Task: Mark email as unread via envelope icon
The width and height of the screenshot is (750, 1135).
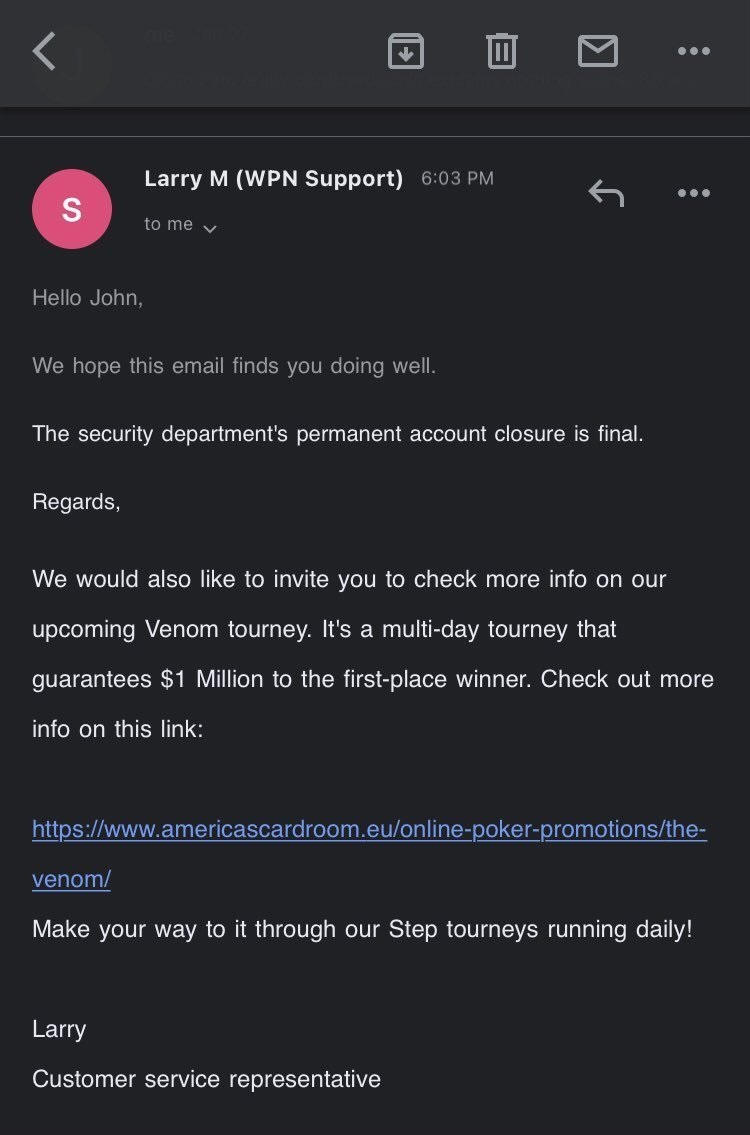Action: pos(597,51)
